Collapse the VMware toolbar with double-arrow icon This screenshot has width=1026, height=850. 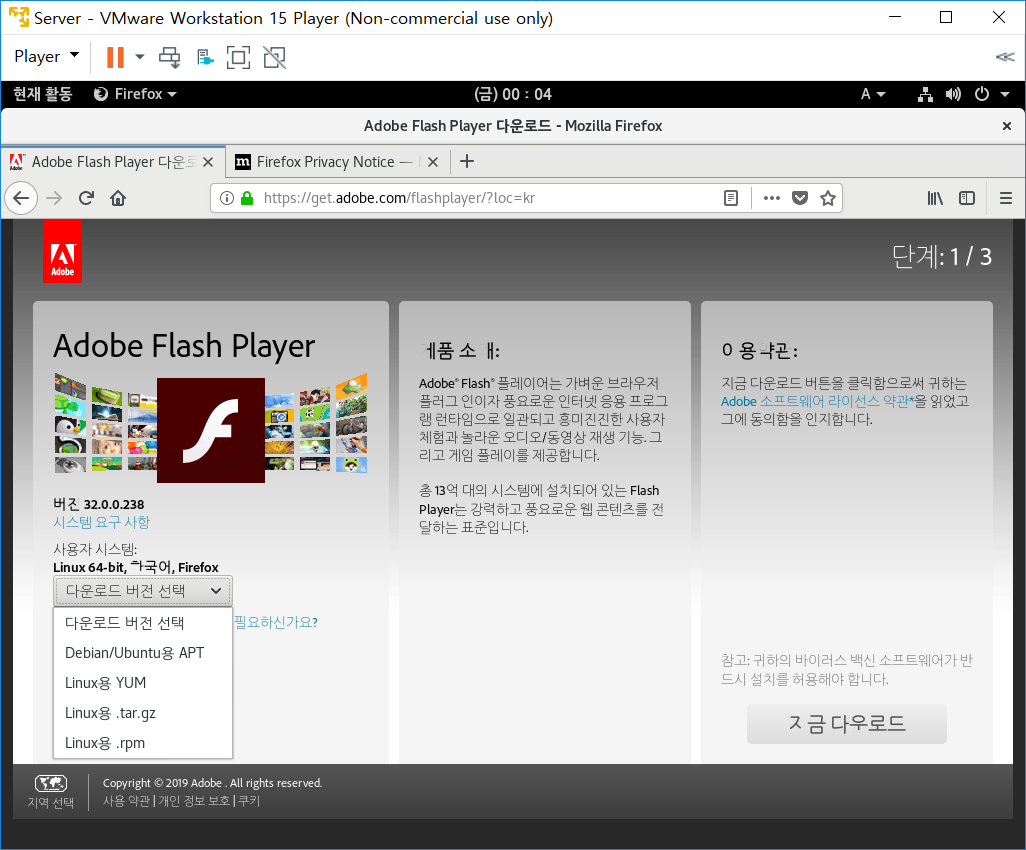tap(1004, 57)
